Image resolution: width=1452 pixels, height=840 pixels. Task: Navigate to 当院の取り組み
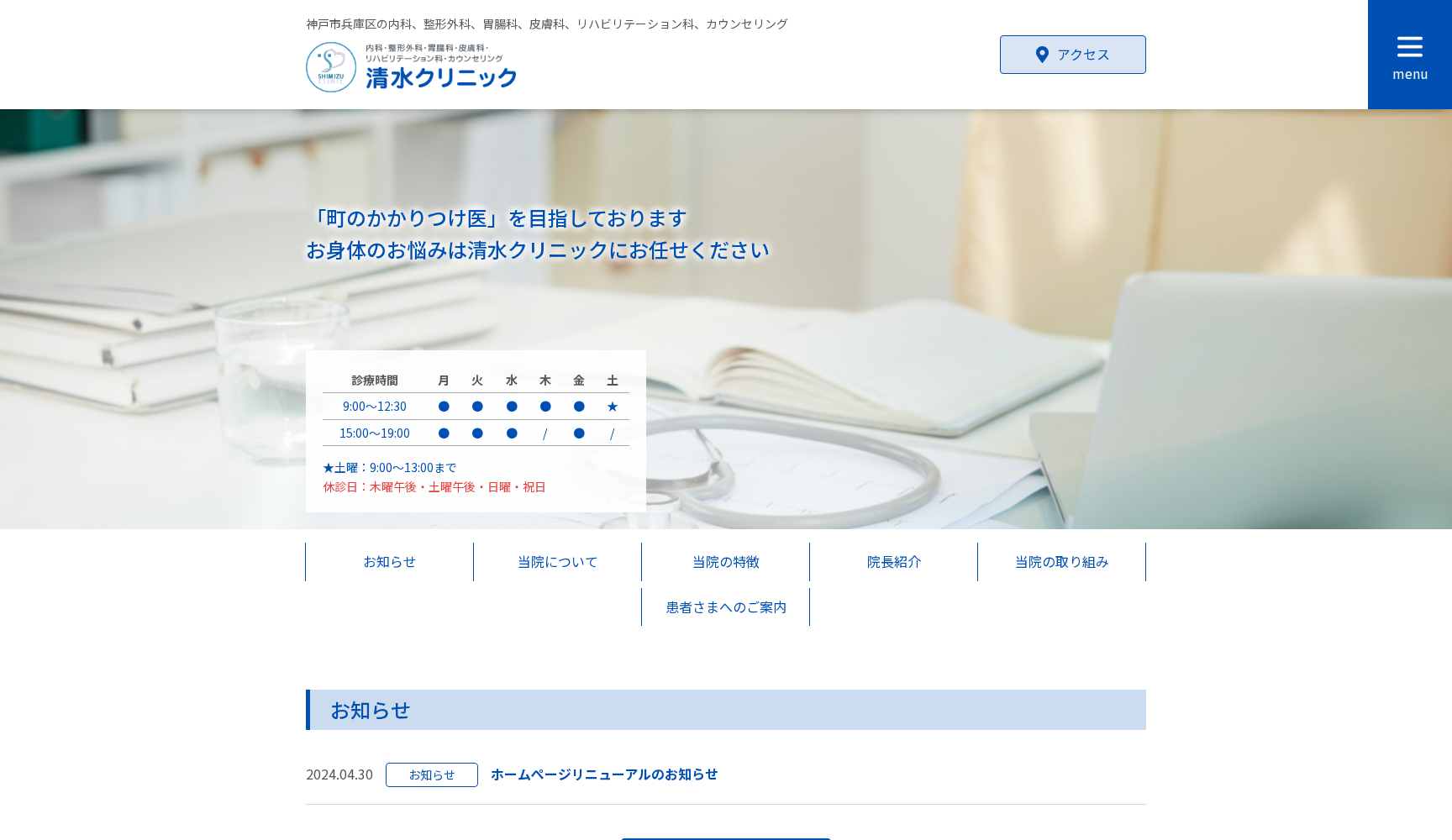[x=1060, y=562]
